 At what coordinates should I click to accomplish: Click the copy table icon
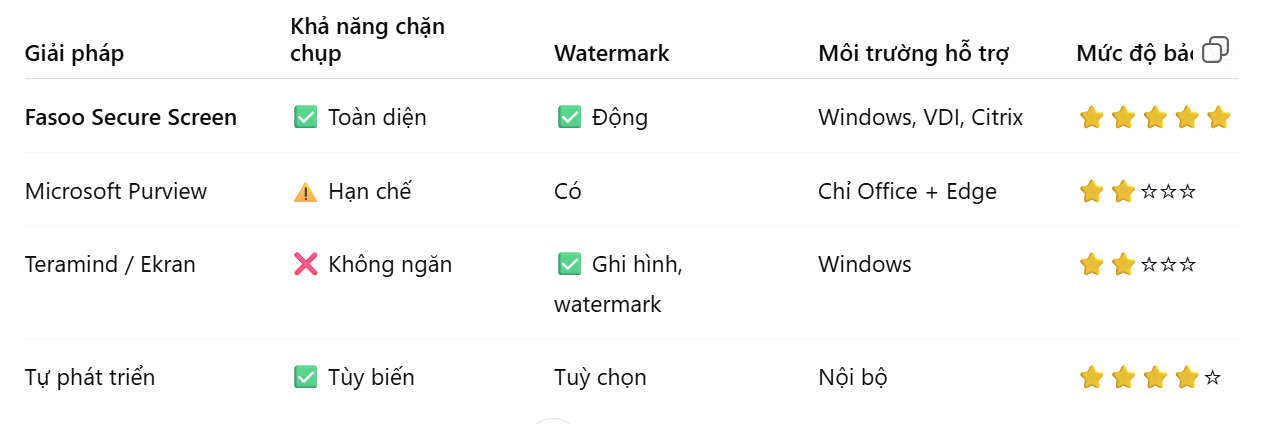1215,50
